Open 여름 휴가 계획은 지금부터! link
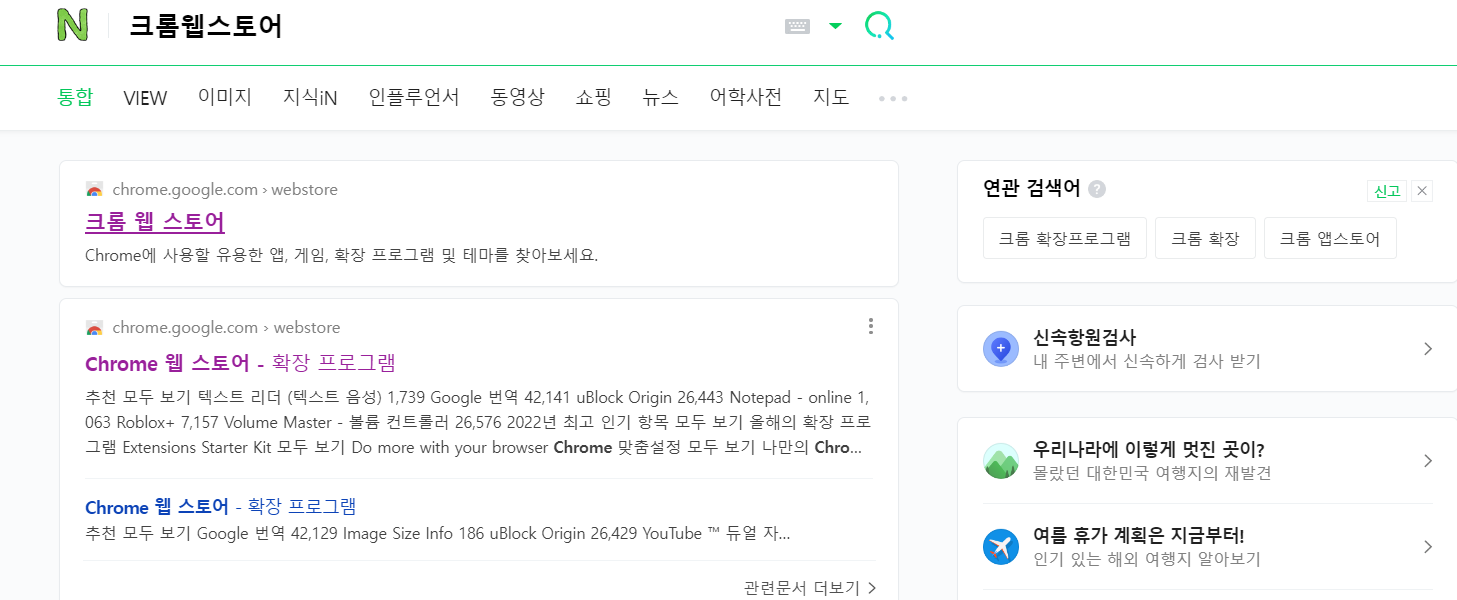1457x600 pixels. [1138, 535]
